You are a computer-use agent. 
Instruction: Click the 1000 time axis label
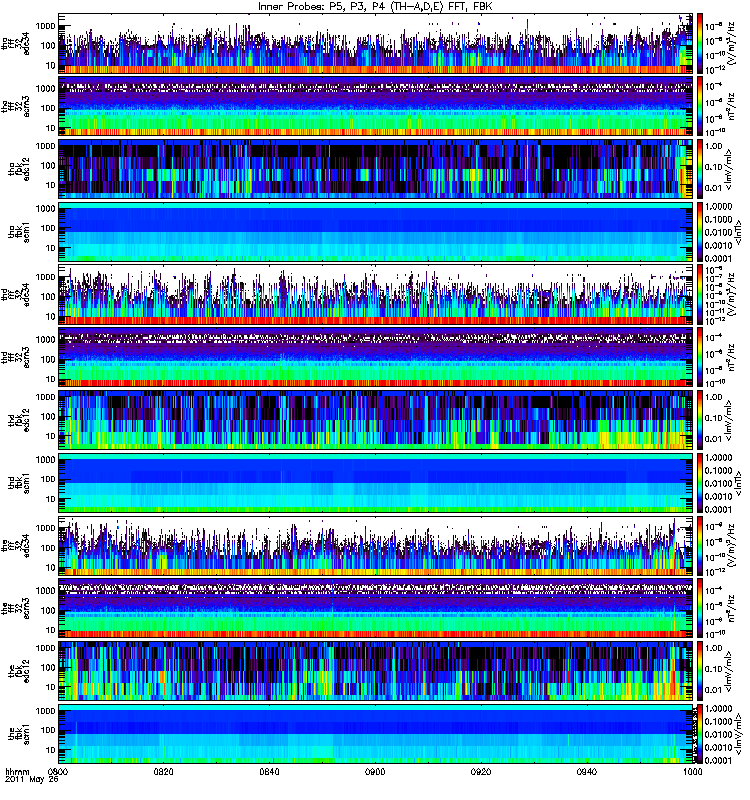pyautogui.click(x=692, y=771)
